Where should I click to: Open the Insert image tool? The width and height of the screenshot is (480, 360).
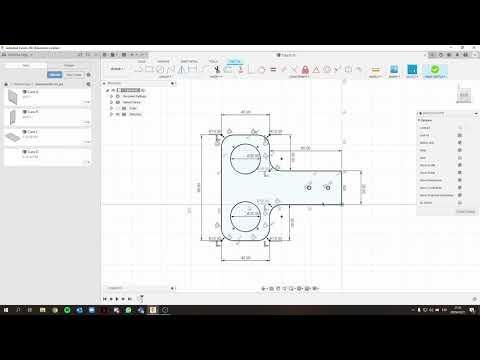[394, 69]
